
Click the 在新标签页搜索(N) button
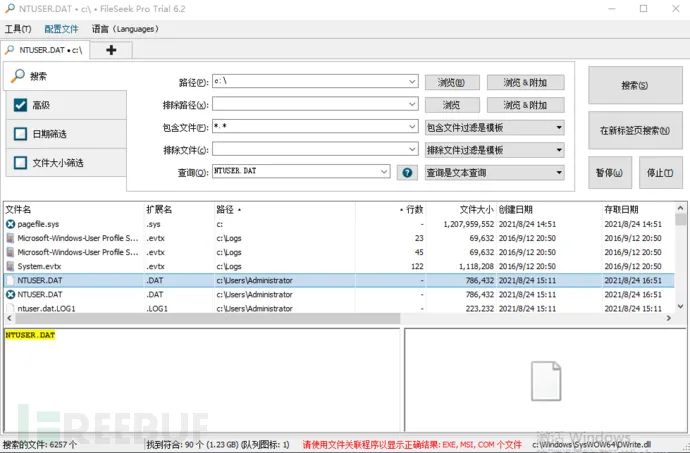(635, 130)
